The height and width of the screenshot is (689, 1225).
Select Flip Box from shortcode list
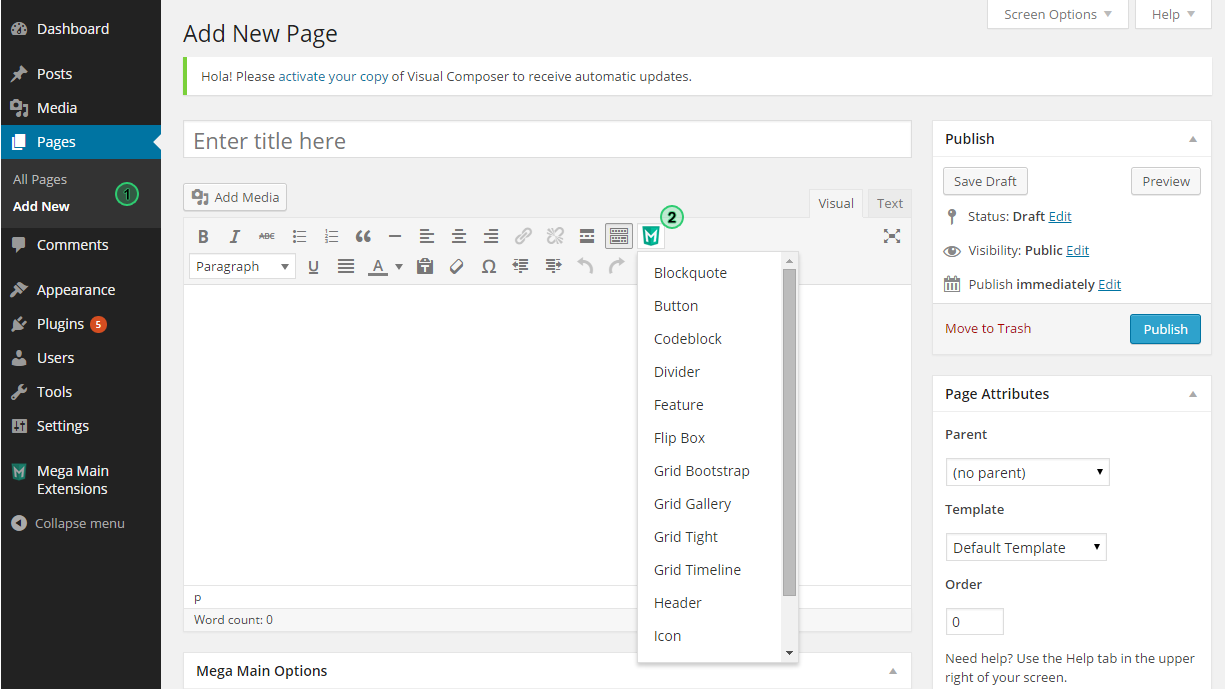click(679, 438)
